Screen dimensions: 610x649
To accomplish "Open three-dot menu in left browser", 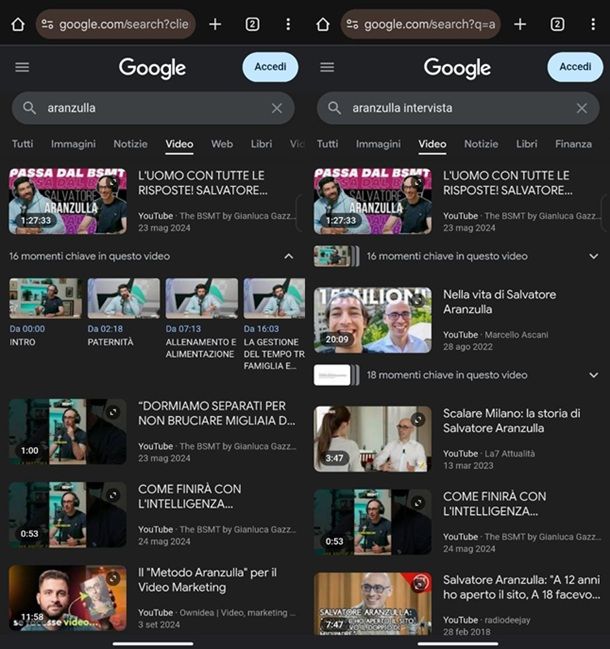I will click(288, 24).
